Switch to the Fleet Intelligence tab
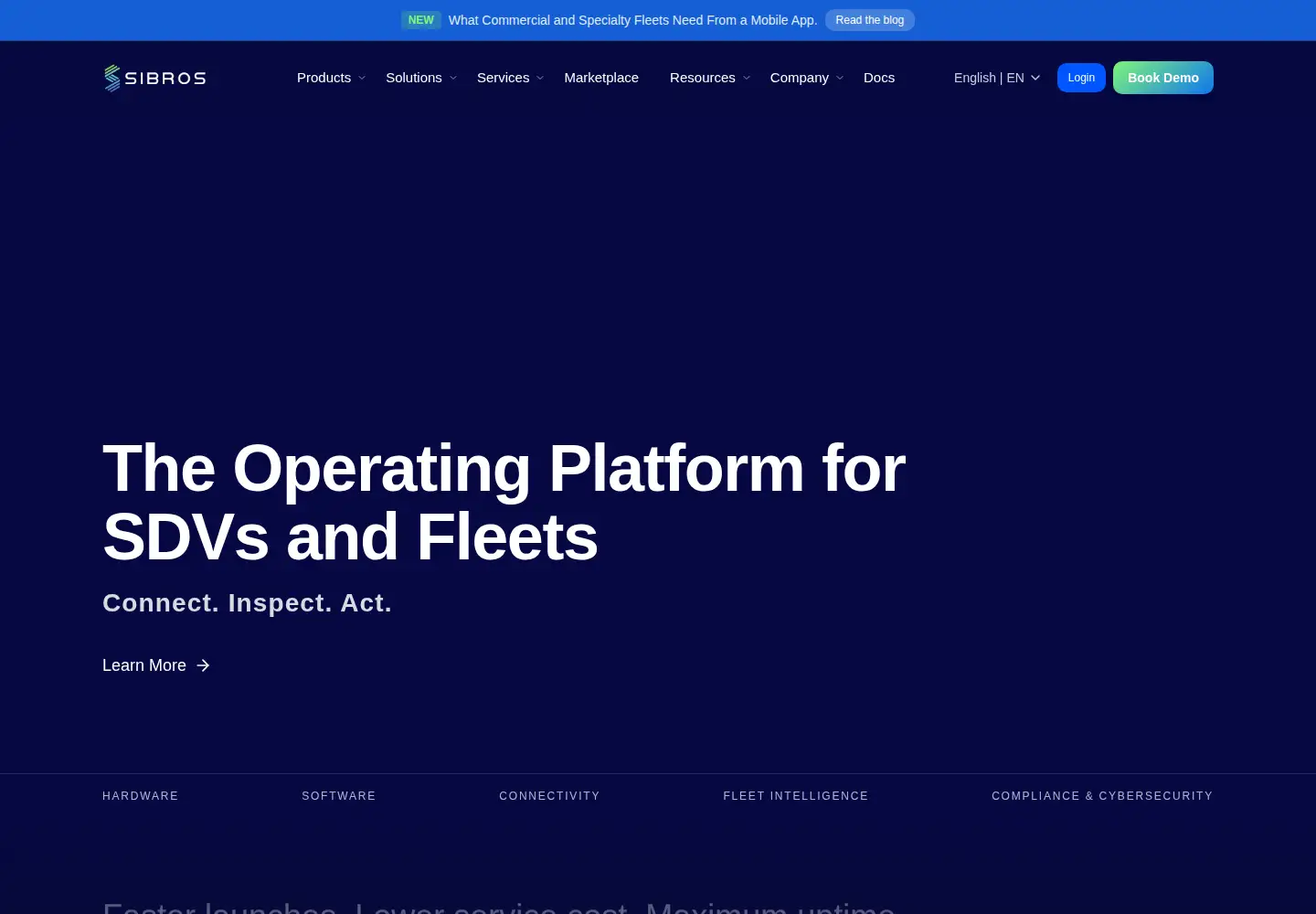The image size is (1316, 914). tap(796, 796)
